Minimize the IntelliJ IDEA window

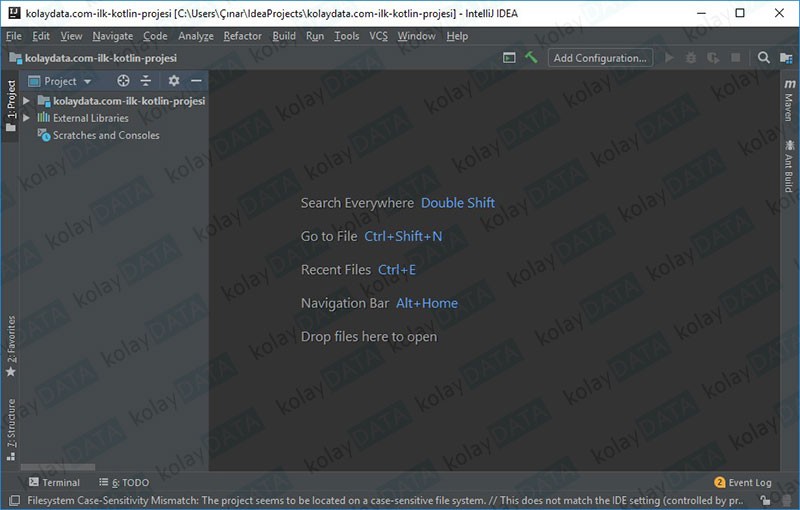(702, 13)
